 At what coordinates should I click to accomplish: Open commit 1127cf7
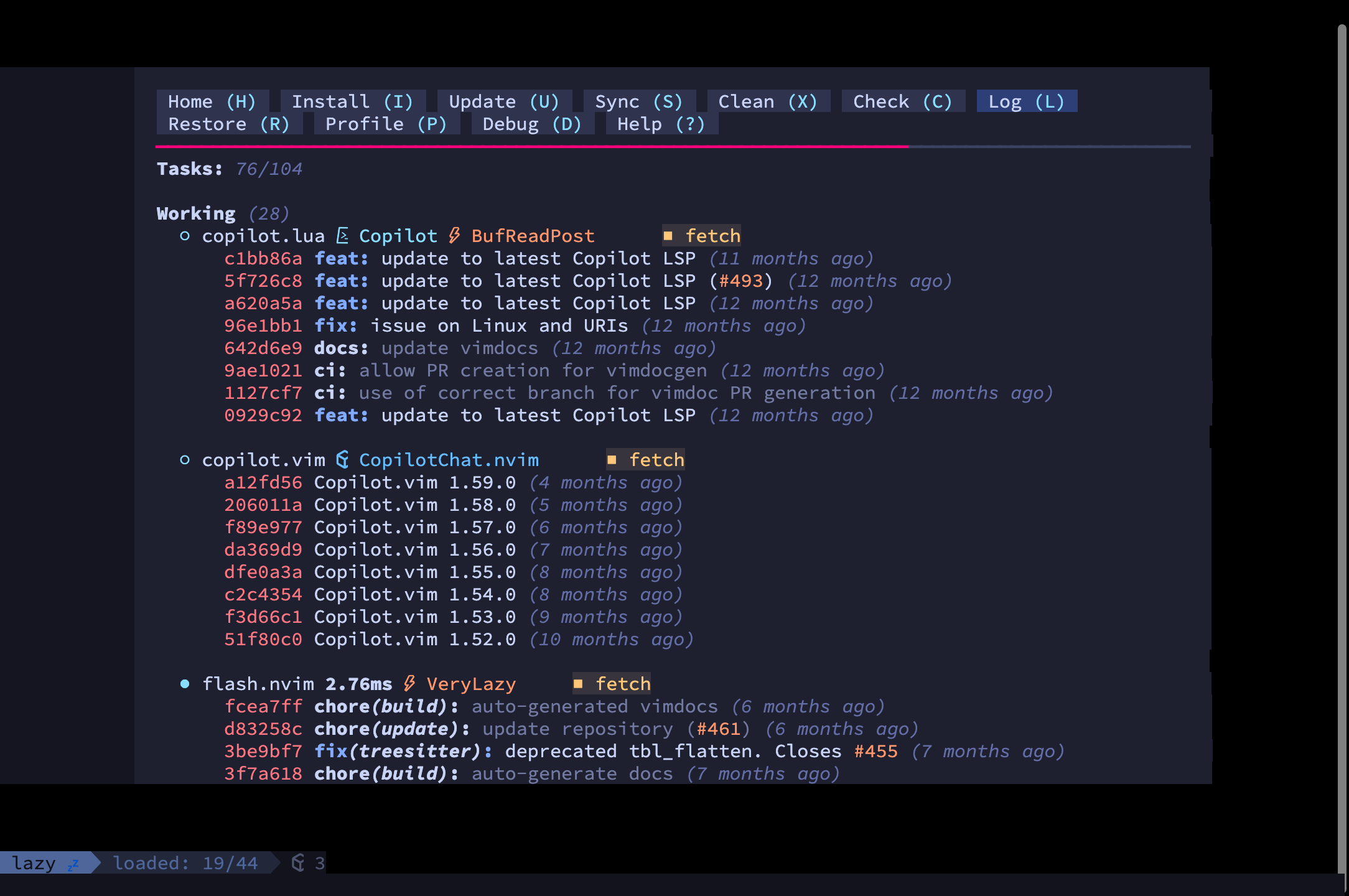263,393
